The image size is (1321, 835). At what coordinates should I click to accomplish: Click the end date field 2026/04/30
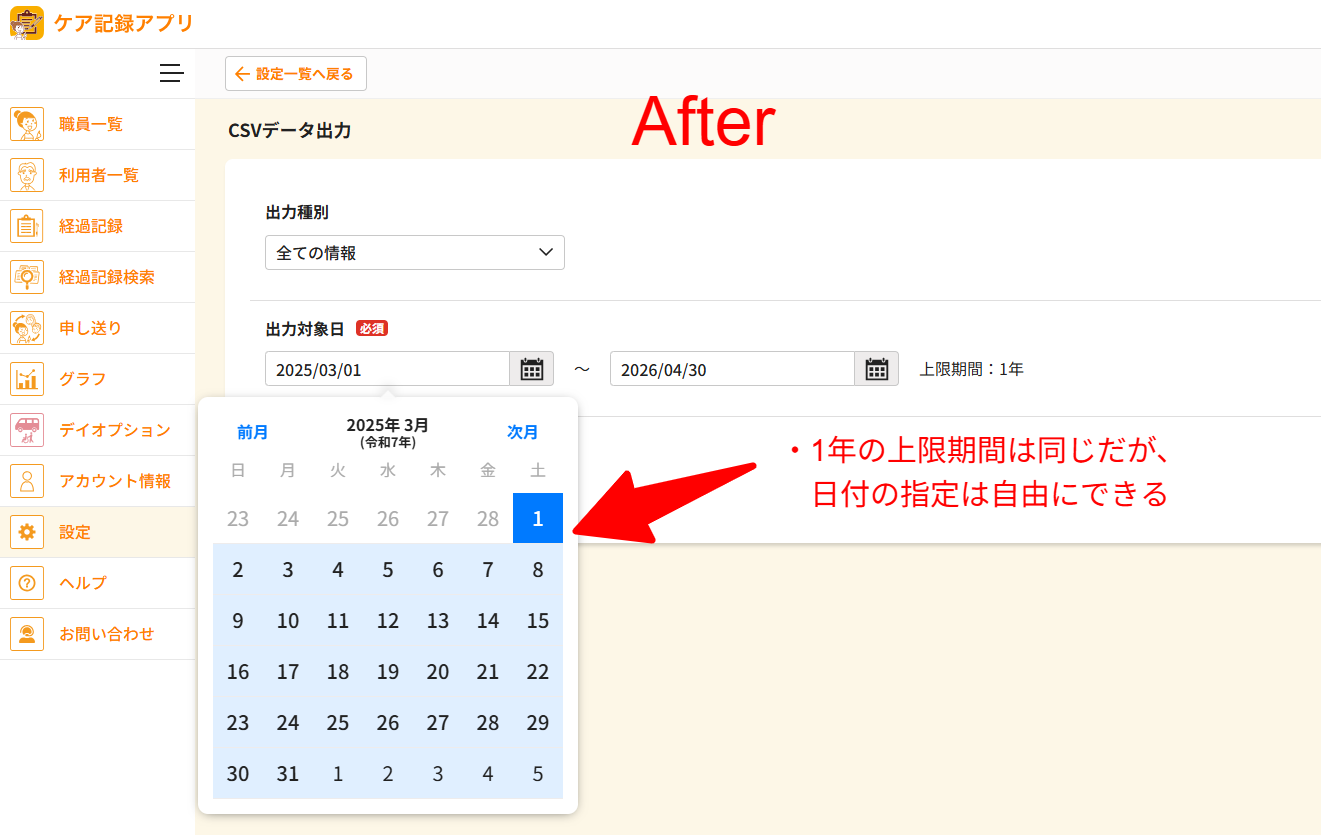(732, 369)
